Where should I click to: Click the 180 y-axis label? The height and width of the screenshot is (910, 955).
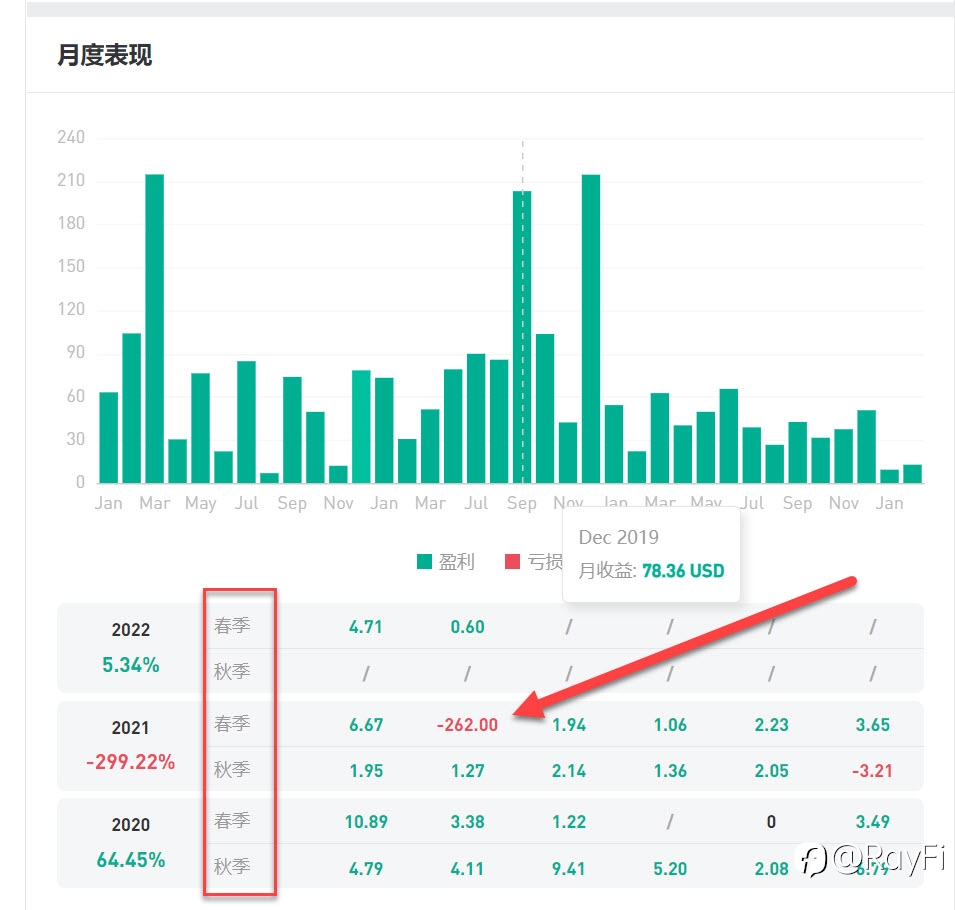71,223
